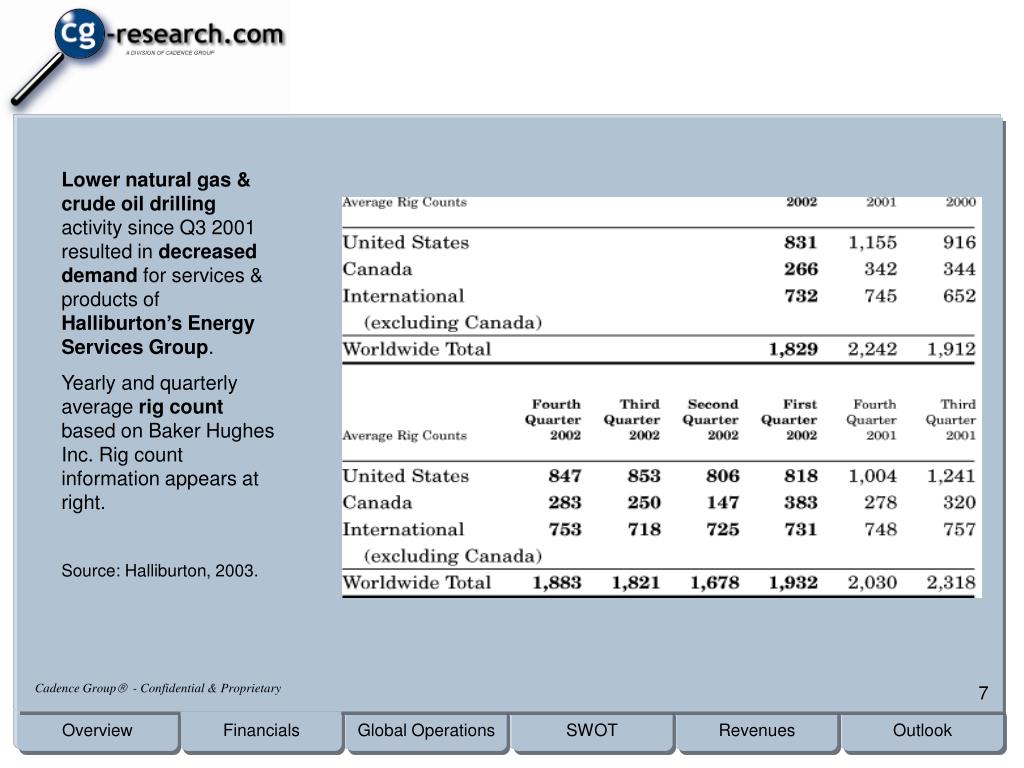Select yearly International 2001 value 745
This screenshot has height=768, width=1024.
pos(880,296)
